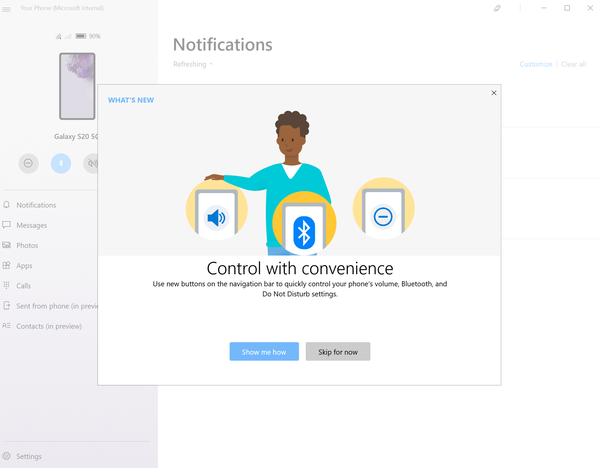Click the Clear all link
The image size is (600, 468).
(x=573, y=64)
